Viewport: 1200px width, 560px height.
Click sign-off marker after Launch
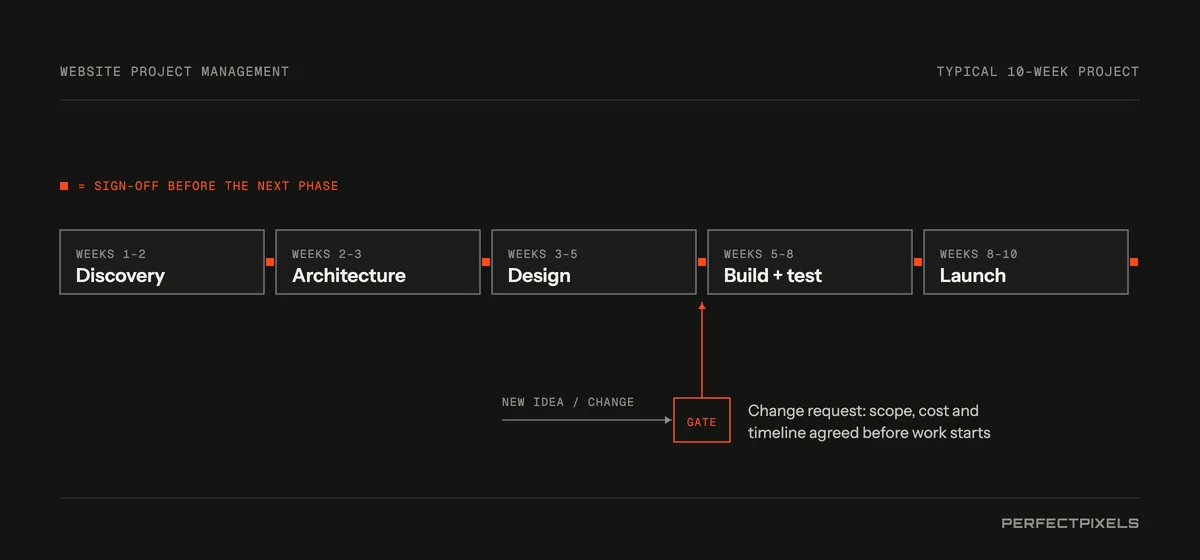tap(1134, 262)
